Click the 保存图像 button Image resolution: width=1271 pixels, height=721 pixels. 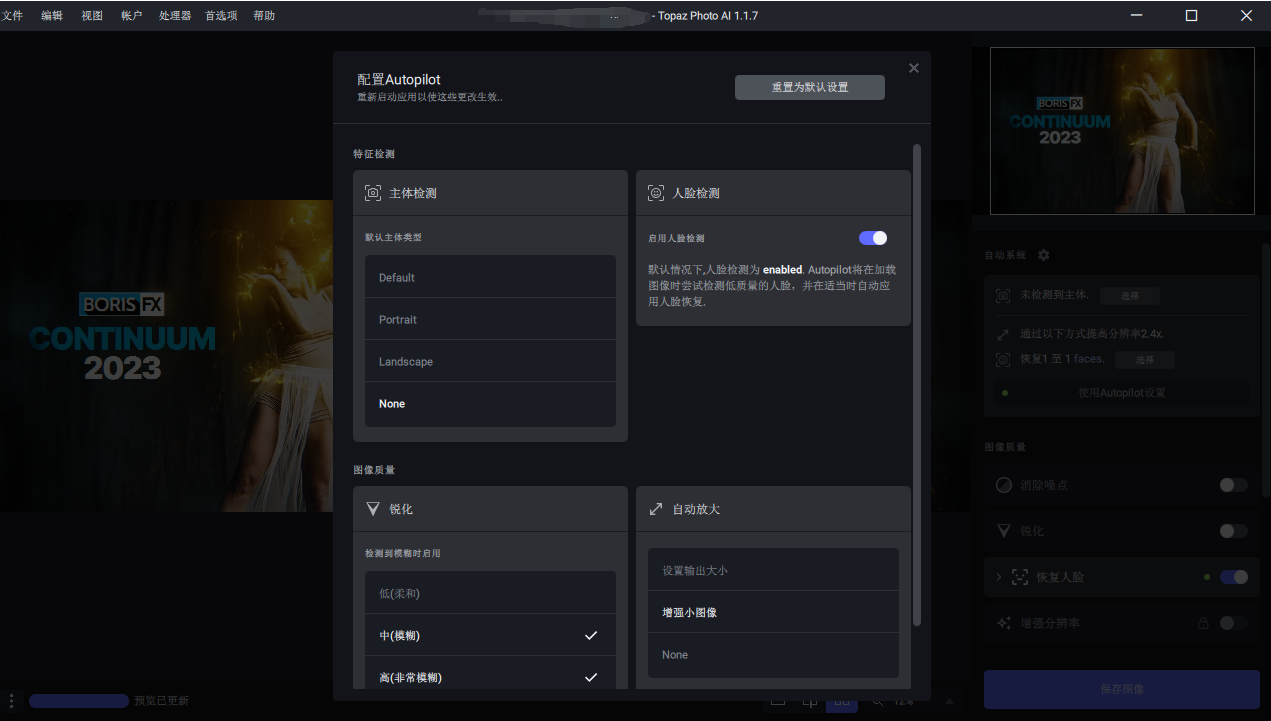(1122, 689)
